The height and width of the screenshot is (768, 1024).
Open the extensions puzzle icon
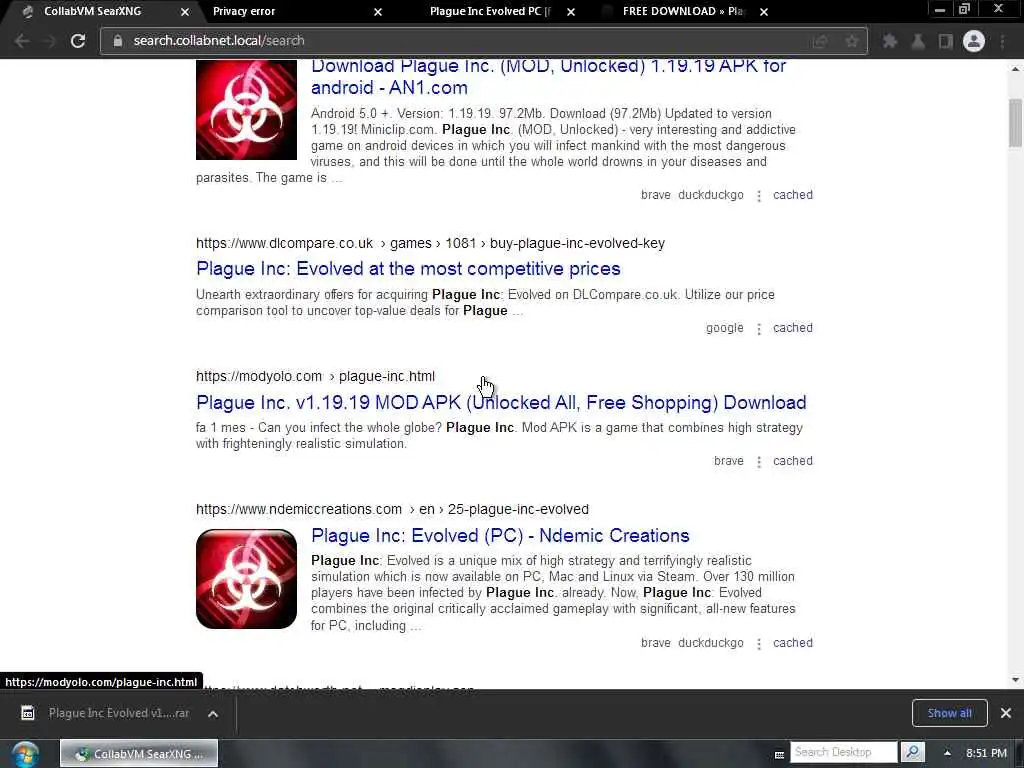coord(889,41)
